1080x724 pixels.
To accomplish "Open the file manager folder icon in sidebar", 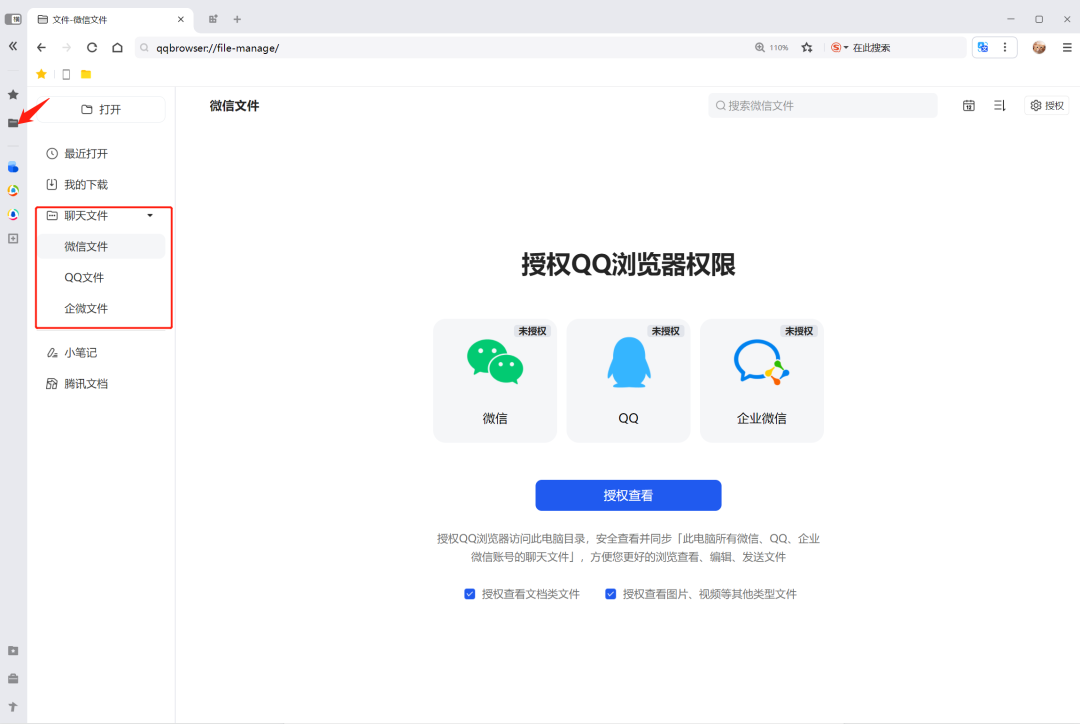I will (12, 123).
